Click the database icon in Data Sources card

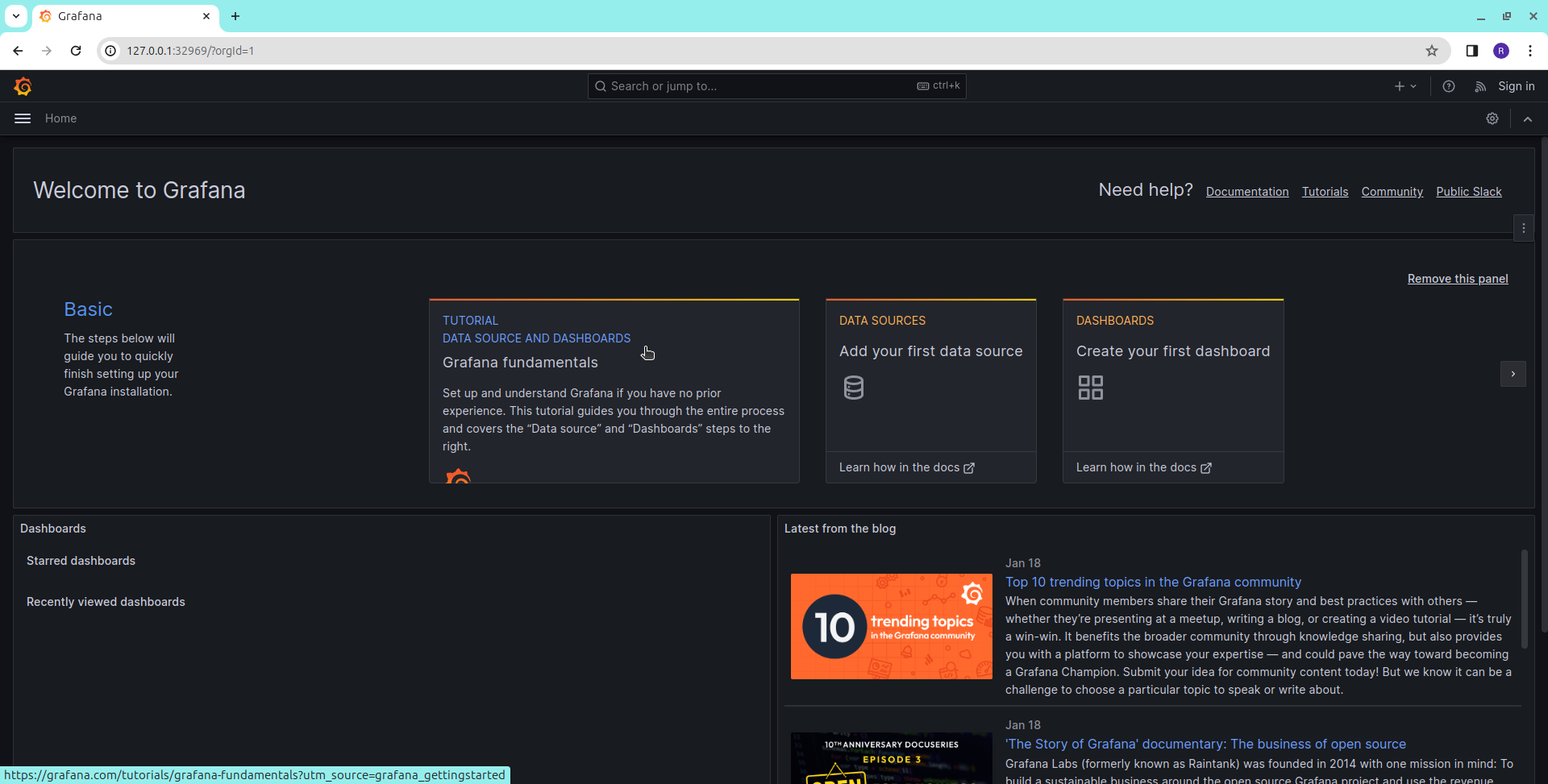pyautogui.click(x=854, y=388)
